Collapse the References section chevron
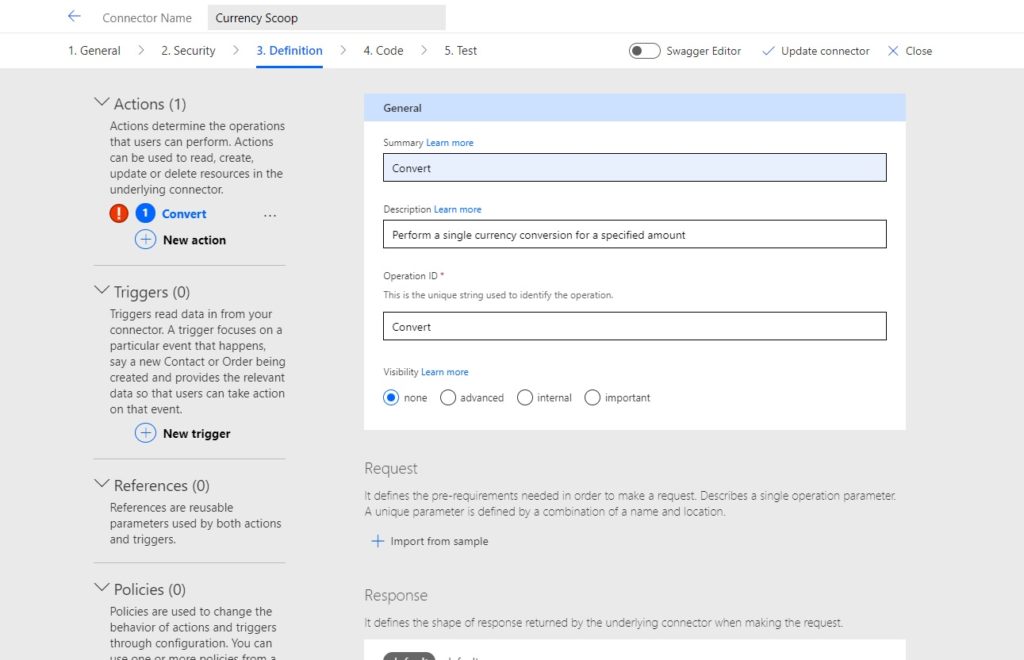The image size is (1024, 660). tap(101, 484)
